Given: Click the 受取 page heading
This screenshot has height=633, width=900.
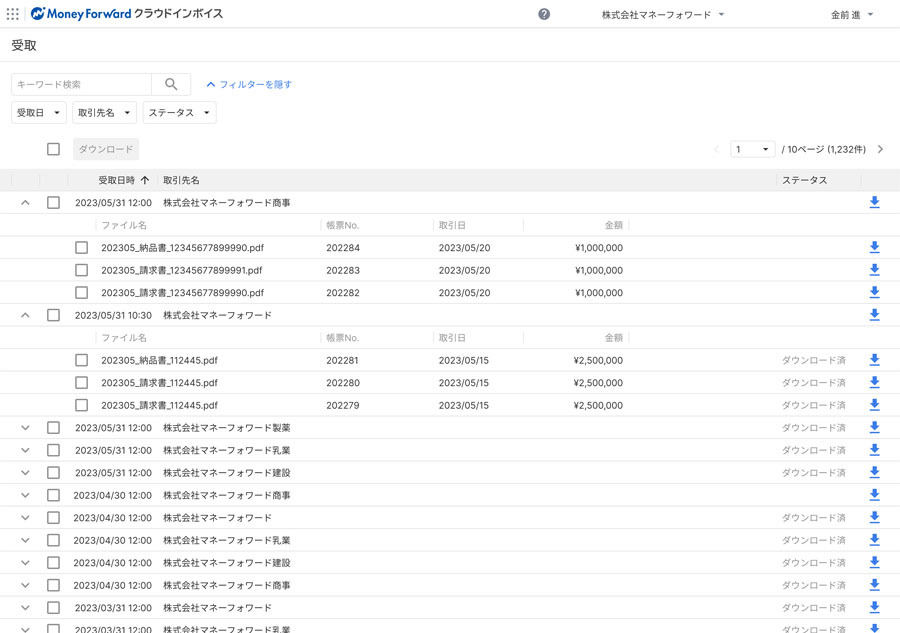Looking at the screenshot, I should (x=24, y=45).
